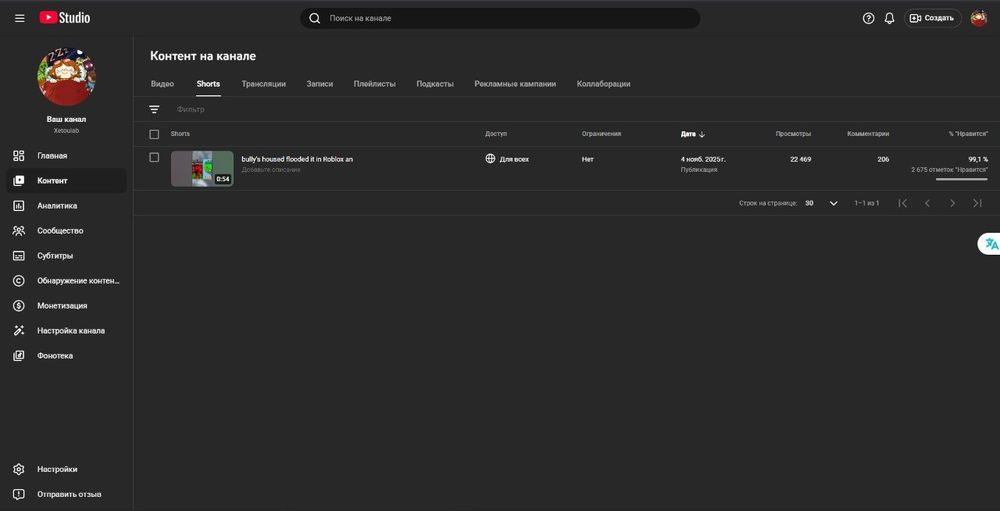Image resolution: width=1000 pixels, height=511 pixels.
Task: Click the Комментарии column header
Action: (x=868, y=134)
